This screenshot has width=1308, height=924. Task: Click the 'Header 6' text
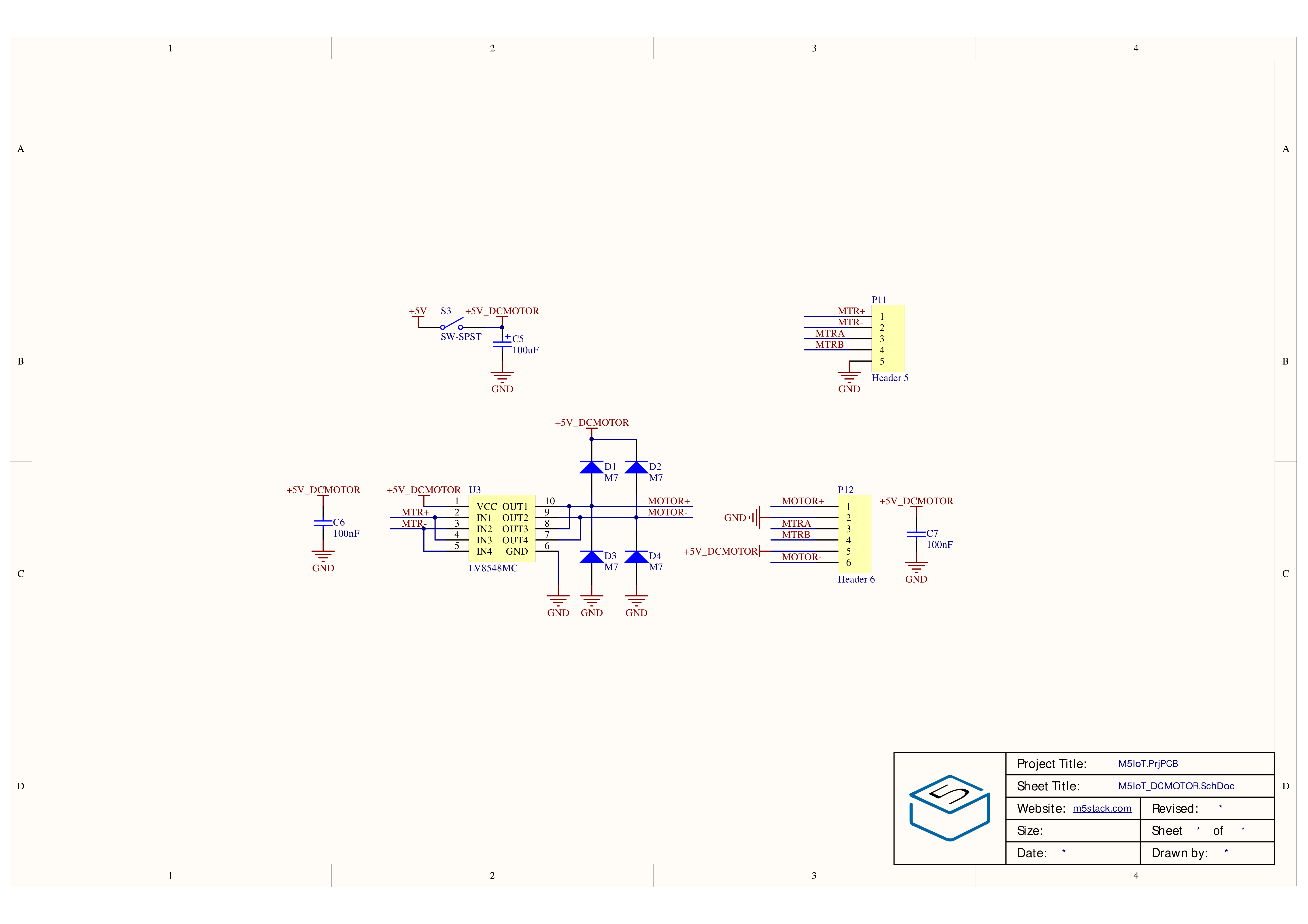pyautogui.click(x=856, y=579)
